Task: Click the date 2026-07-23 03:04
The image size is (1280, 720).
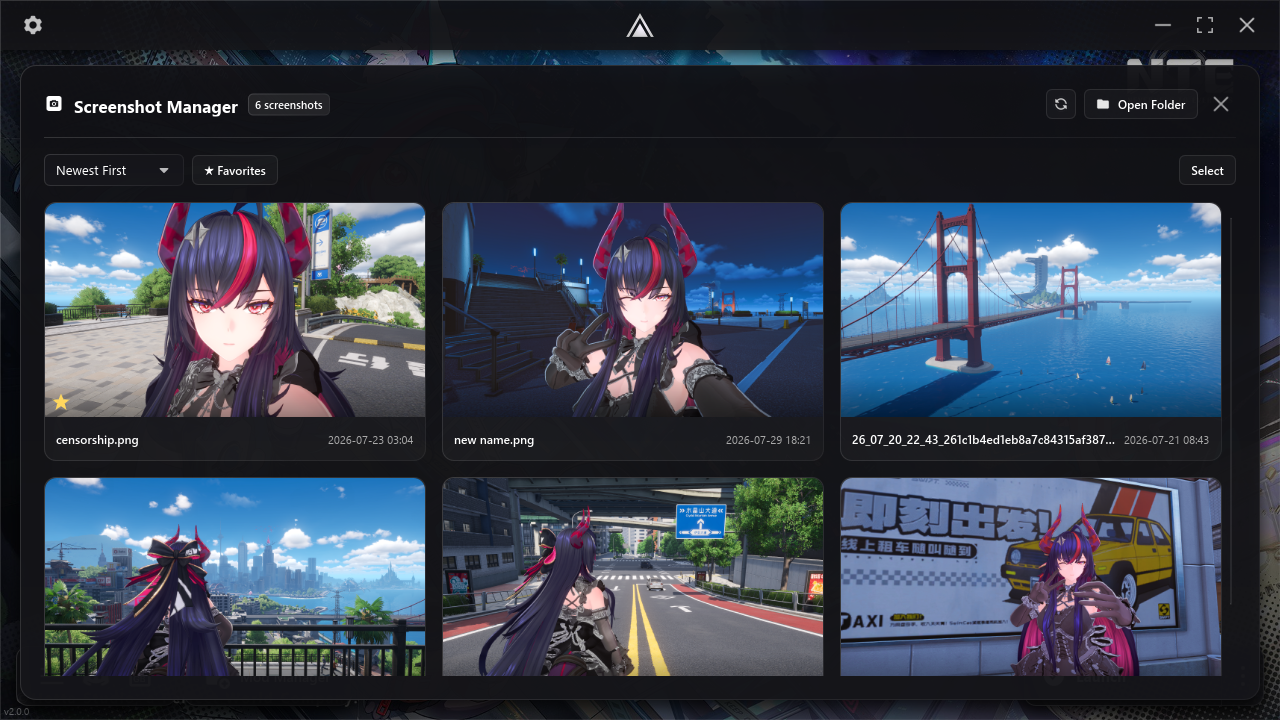Action: point(370,440)
